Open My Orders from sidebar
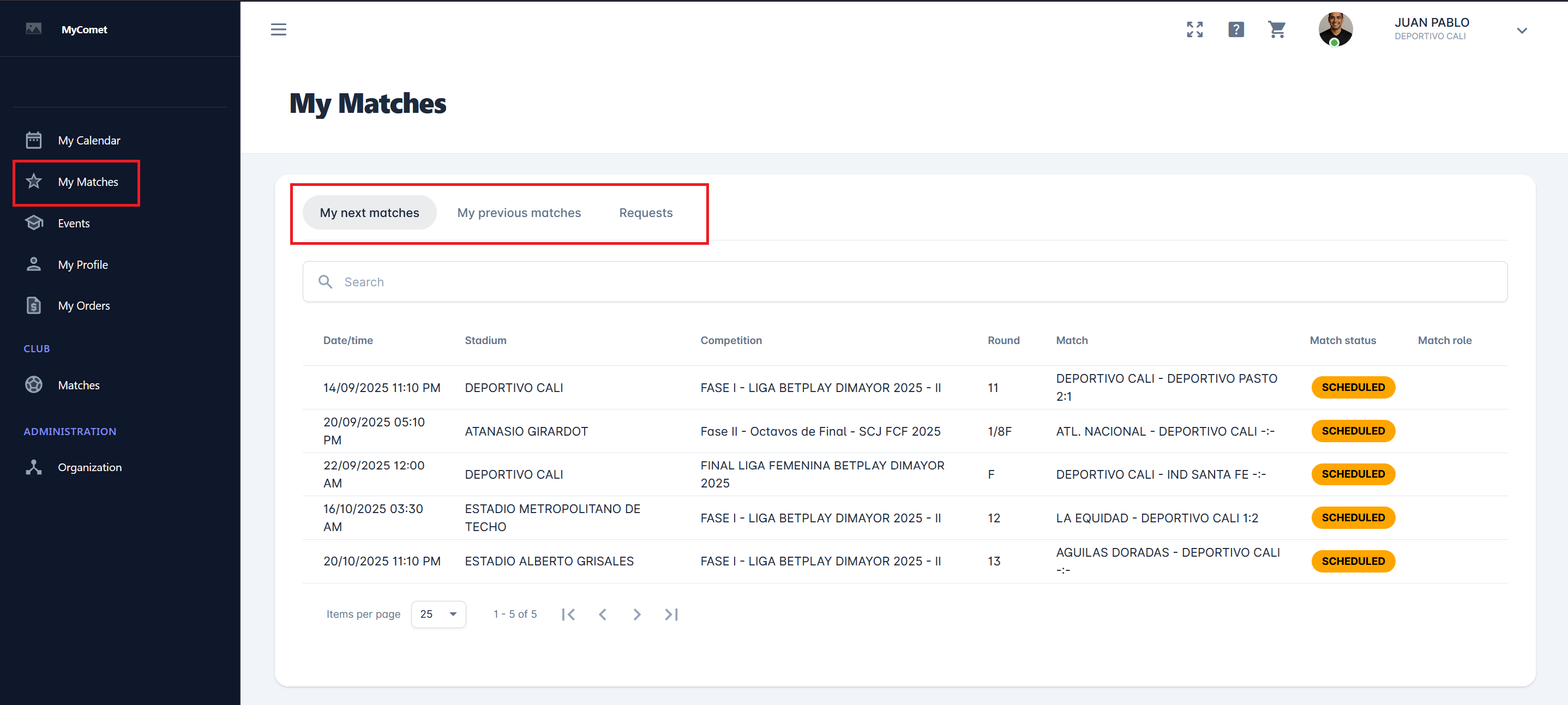Image resolution: width=1568 pixels, height=705 pixels. [x=84, y=305]
